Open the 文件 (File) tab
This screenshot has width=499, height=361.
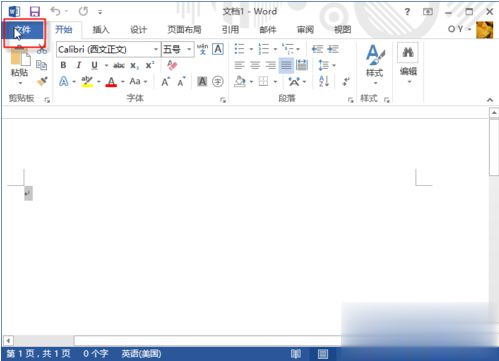[x=23, y=31]
